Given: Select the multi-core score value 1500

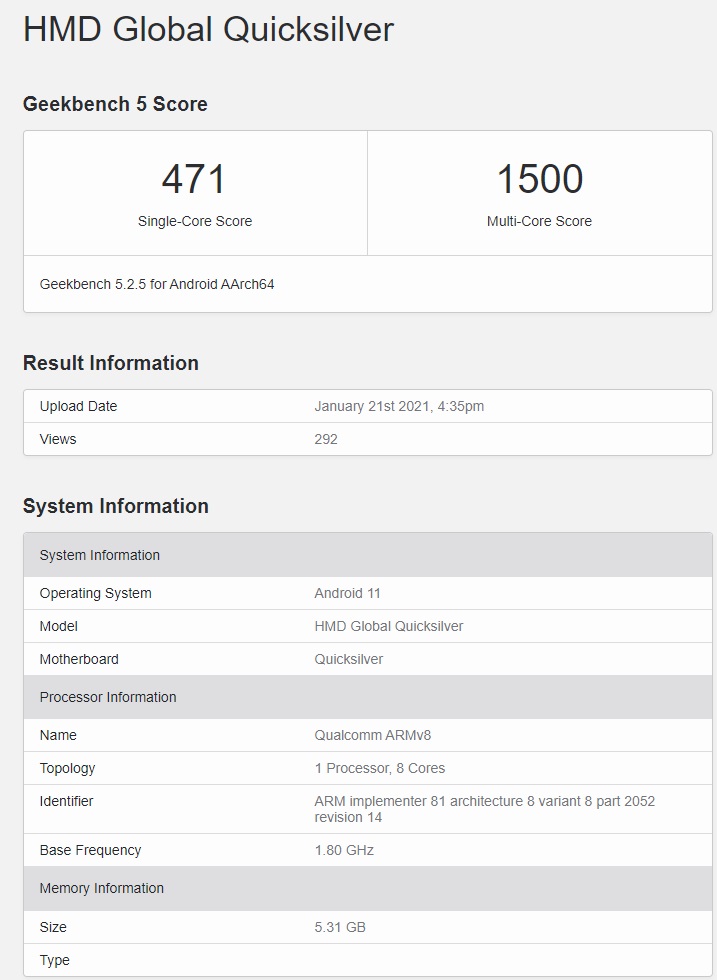Looking at the screenshot, I should (539, 180).
